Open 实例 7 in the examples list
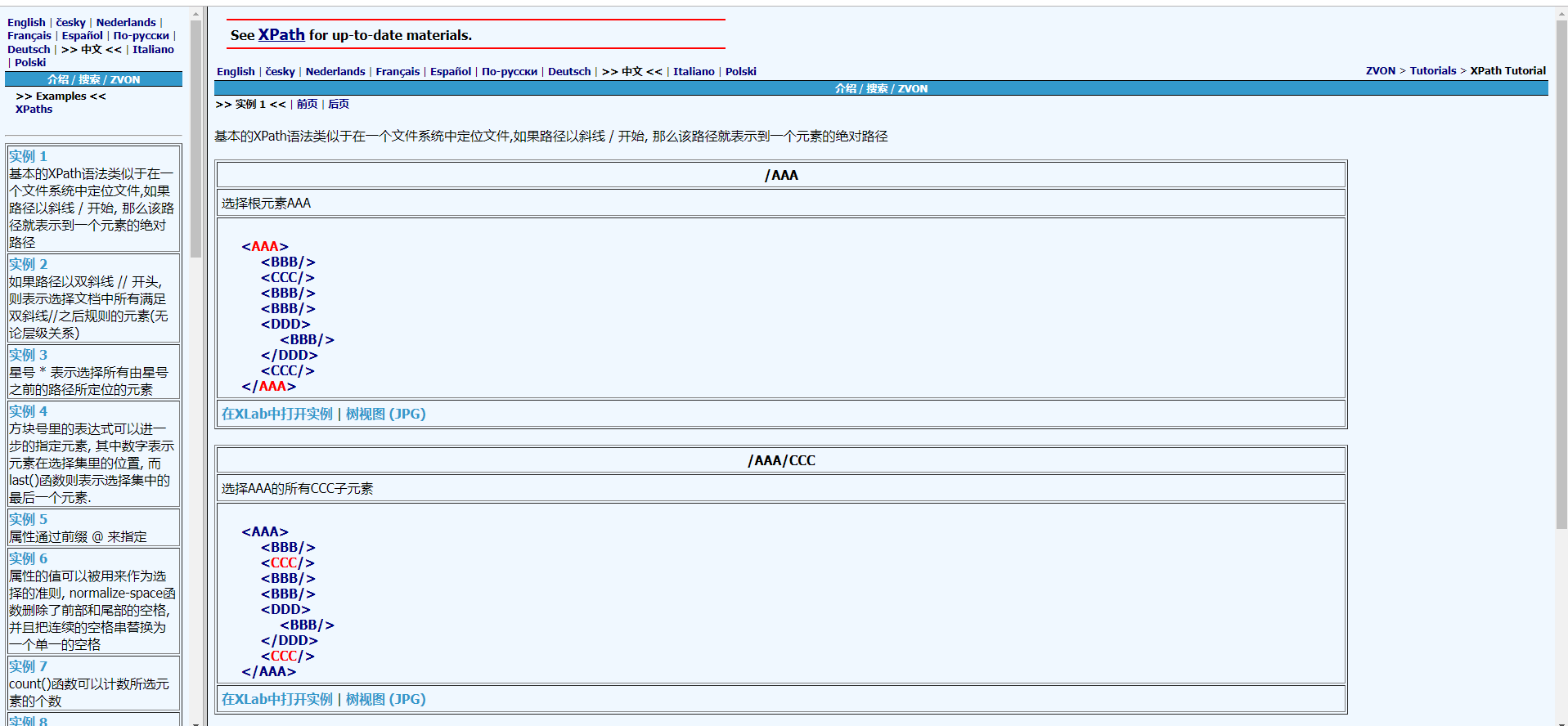The height and width of the screenshot is (726, 1568). tap(29, 666)
